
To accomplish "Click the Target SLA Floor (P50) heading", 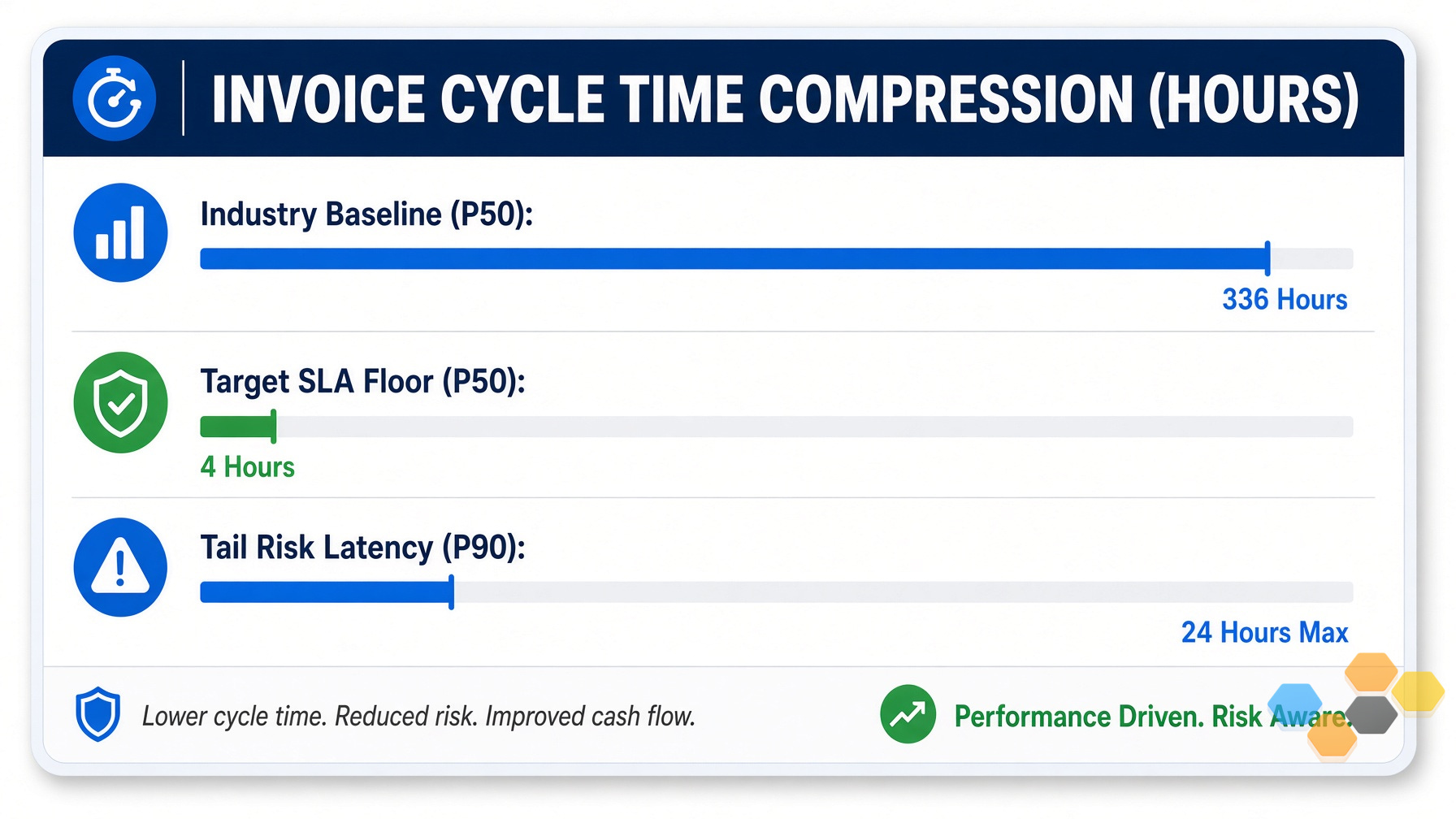I will tap(363, 382).
